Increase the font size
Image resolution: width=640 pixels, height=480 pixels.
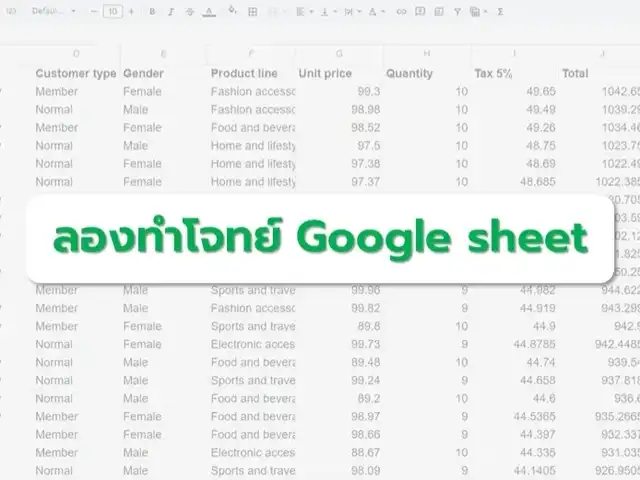pos(130,12)
